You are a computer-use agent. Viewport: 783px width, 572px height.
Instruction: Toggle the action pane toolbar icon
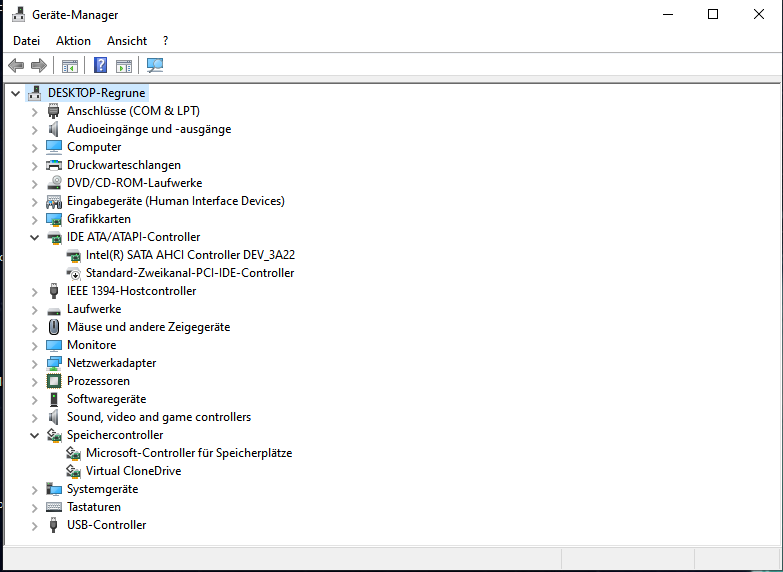(123, 65)
